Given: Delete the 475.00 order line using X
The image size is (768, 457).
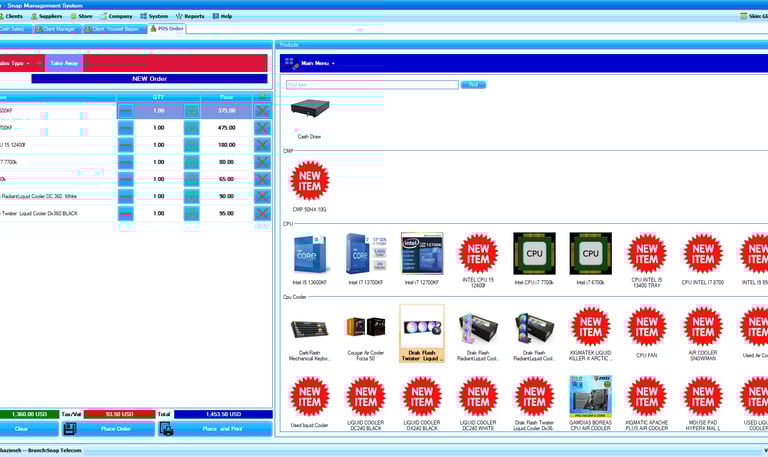Looking at the screenshot, I should click(263, 128).
